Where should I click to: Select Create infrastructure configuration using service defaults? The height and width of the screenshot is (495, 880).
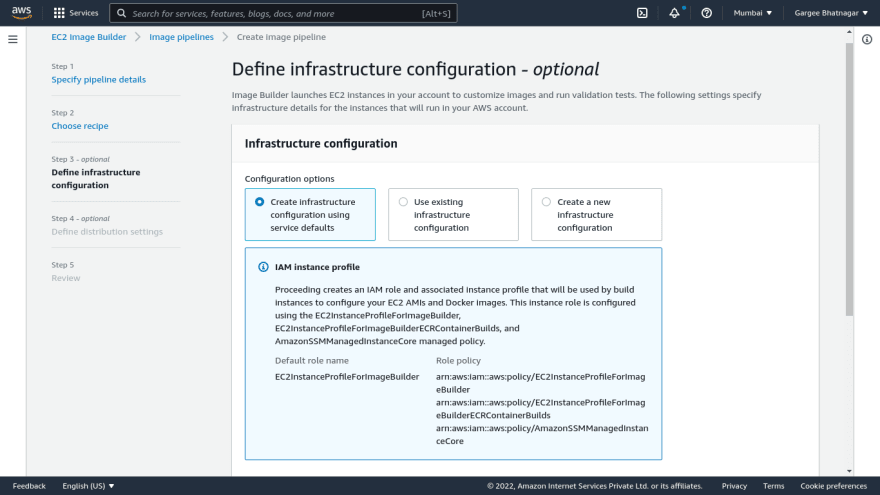point(310,214)
